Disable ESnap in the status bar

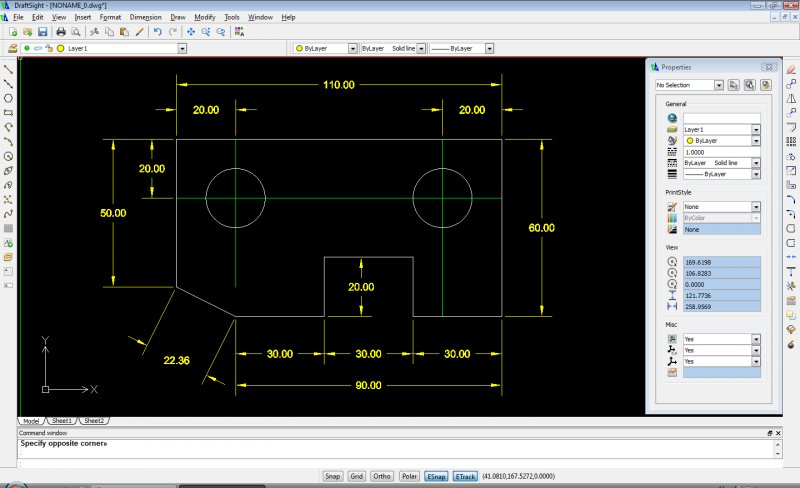pos(436,476)
